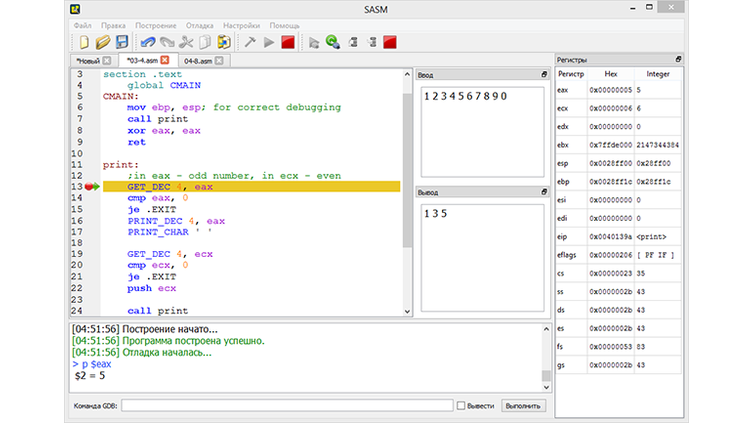Start debugging with the green bug icon
The image size is (752, 423).
click(332, 43)
